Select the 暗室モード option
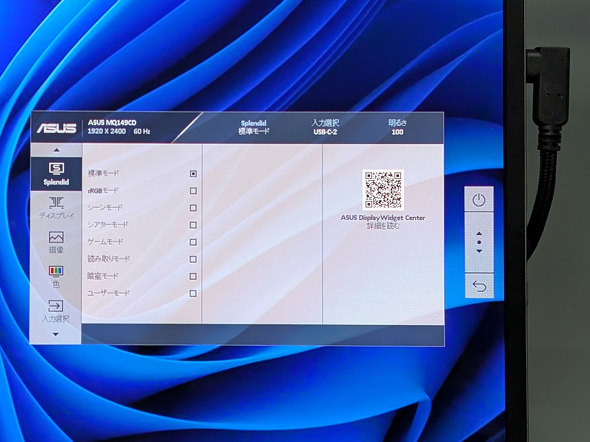The height and width of the screenshot is (442, 590). tap(193, 276)
